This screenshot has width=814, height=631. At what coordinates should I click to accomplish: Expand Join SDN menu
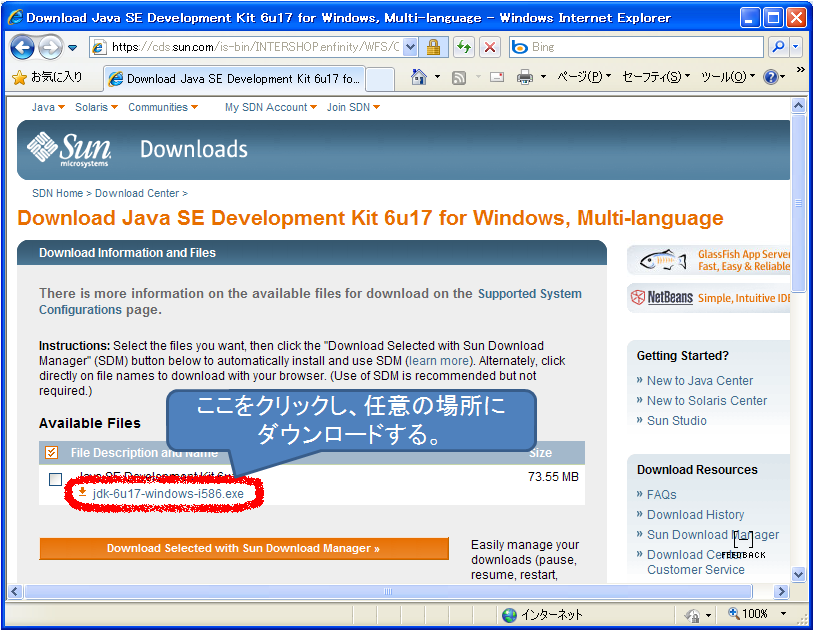[354, 107]
